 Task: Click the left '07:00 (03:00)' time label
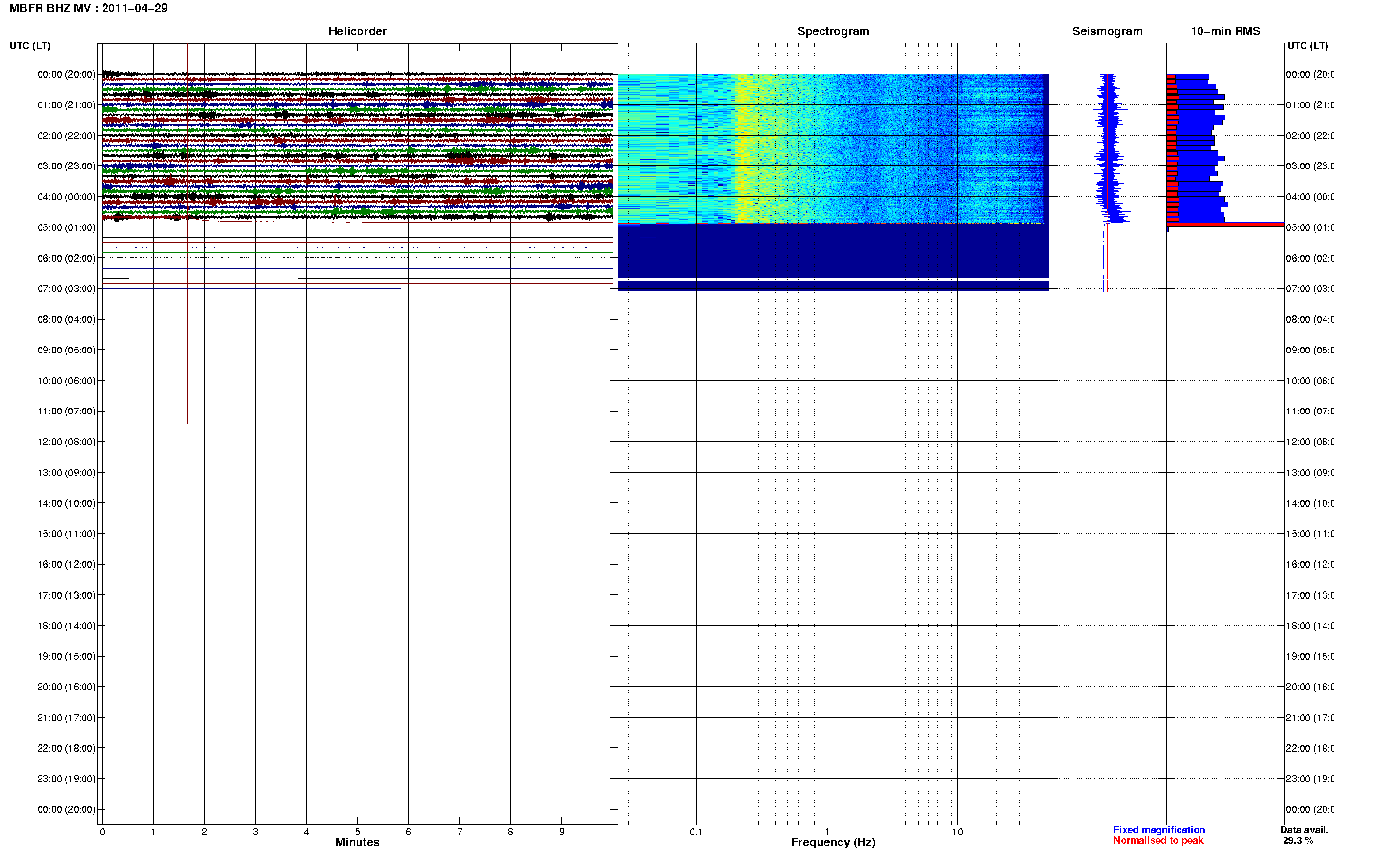[x=66, y=288]
